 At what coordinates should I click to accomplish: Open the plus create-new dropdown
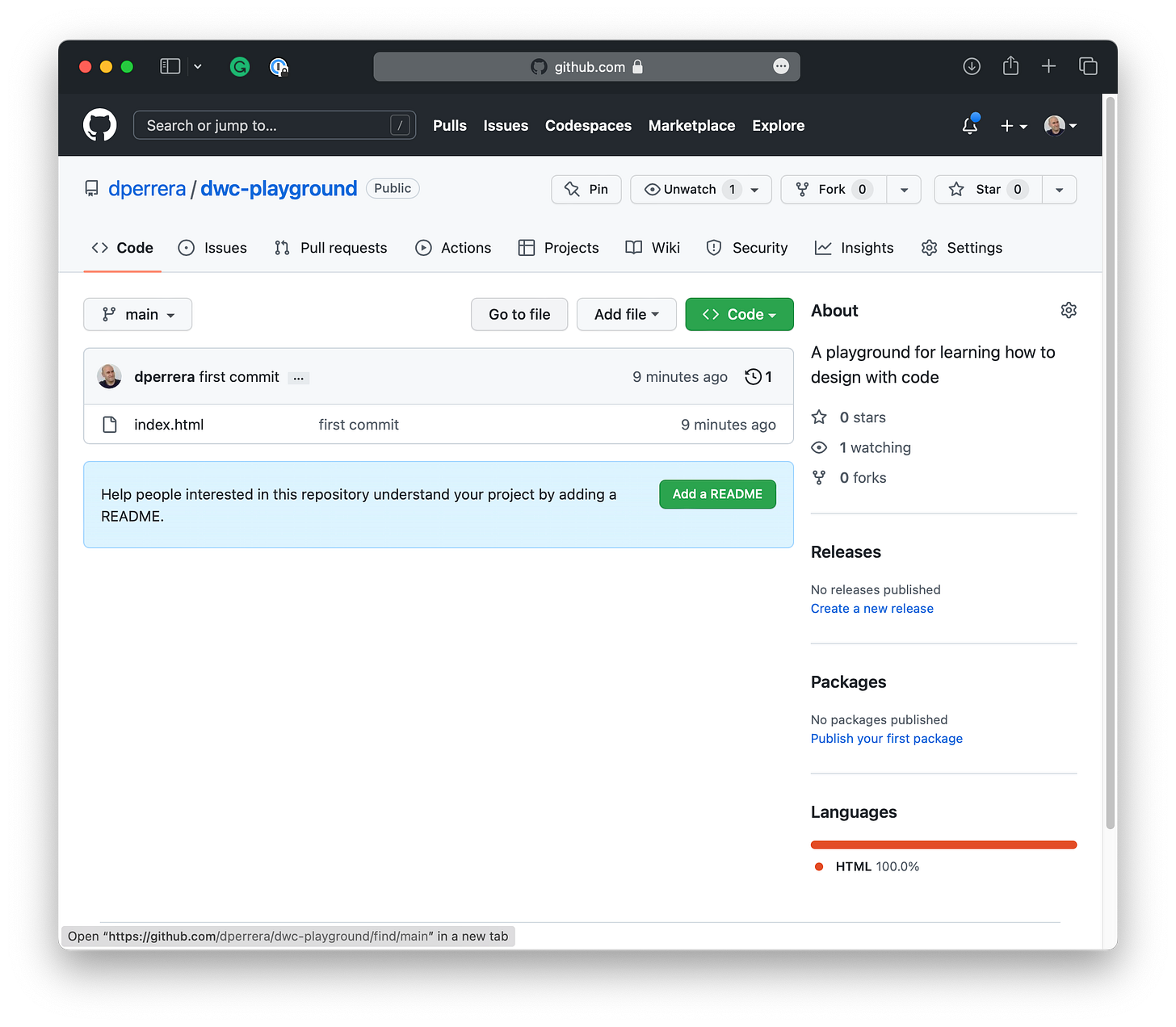[x=1014, y=126]
